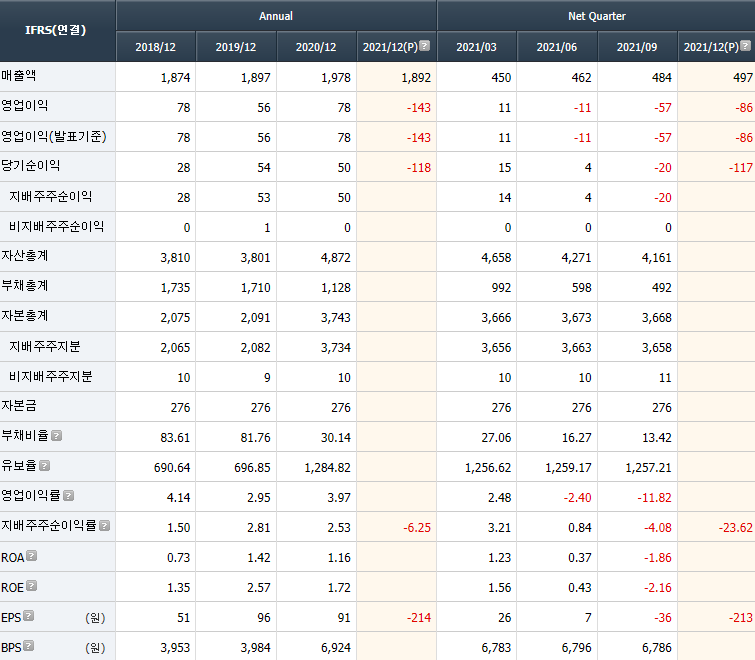Click the 2019/12 column header
The width and height of the screenshot is (755, 660).
coord(236,47)
